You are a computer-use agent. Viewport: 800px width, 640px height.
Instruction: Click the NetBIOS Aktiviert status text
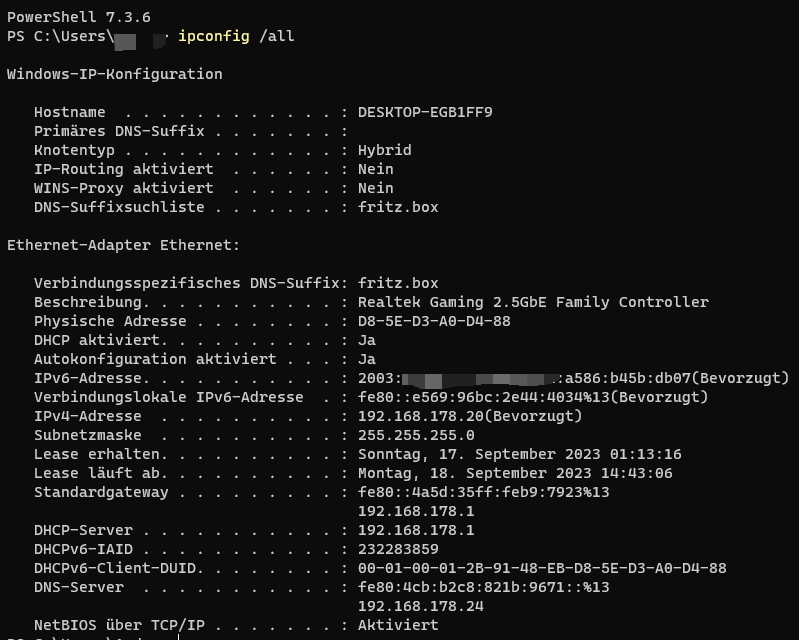398,625
